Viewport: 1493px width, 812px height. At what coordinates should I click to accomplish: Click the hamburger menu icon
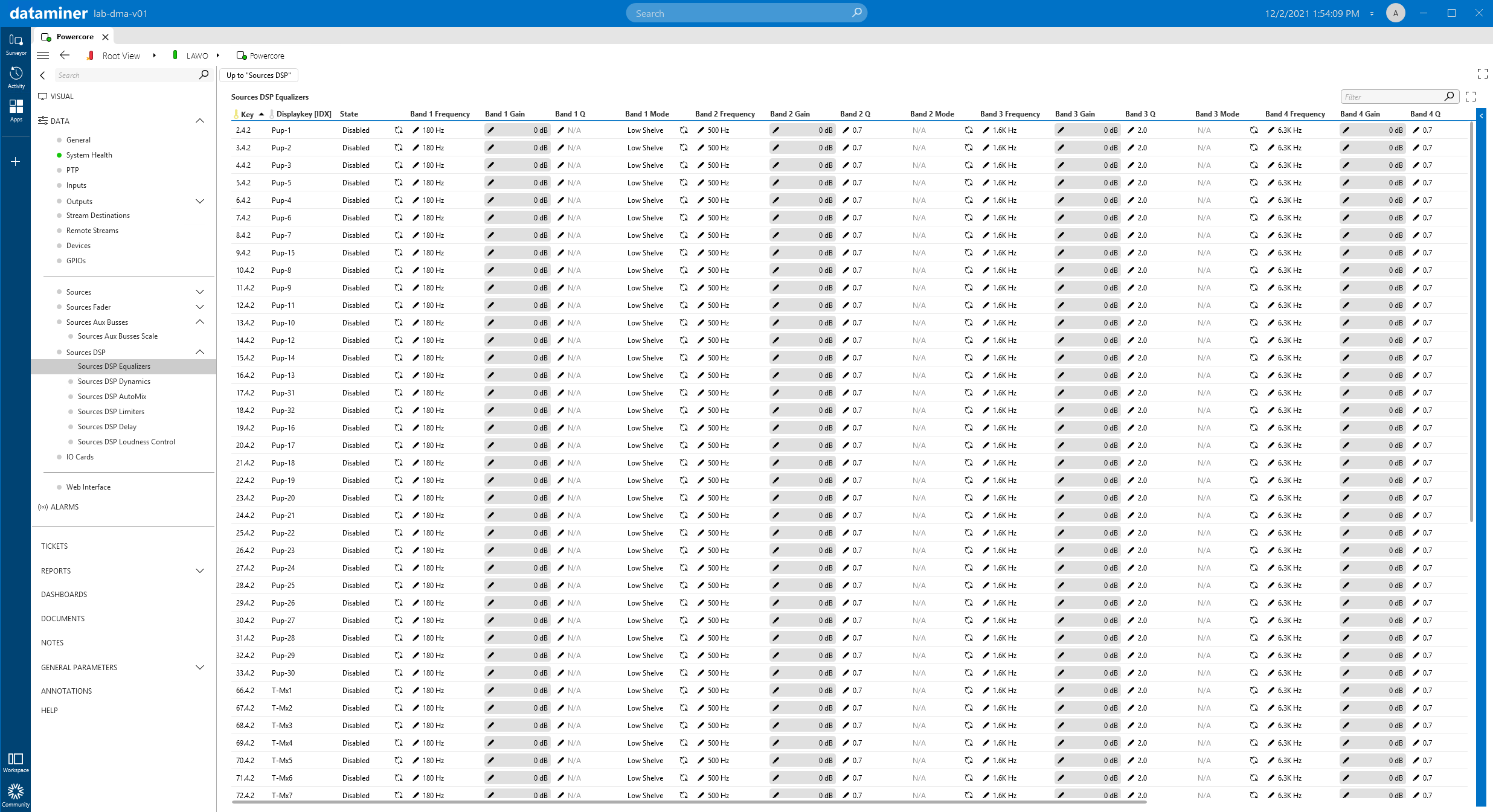(43, 56)
